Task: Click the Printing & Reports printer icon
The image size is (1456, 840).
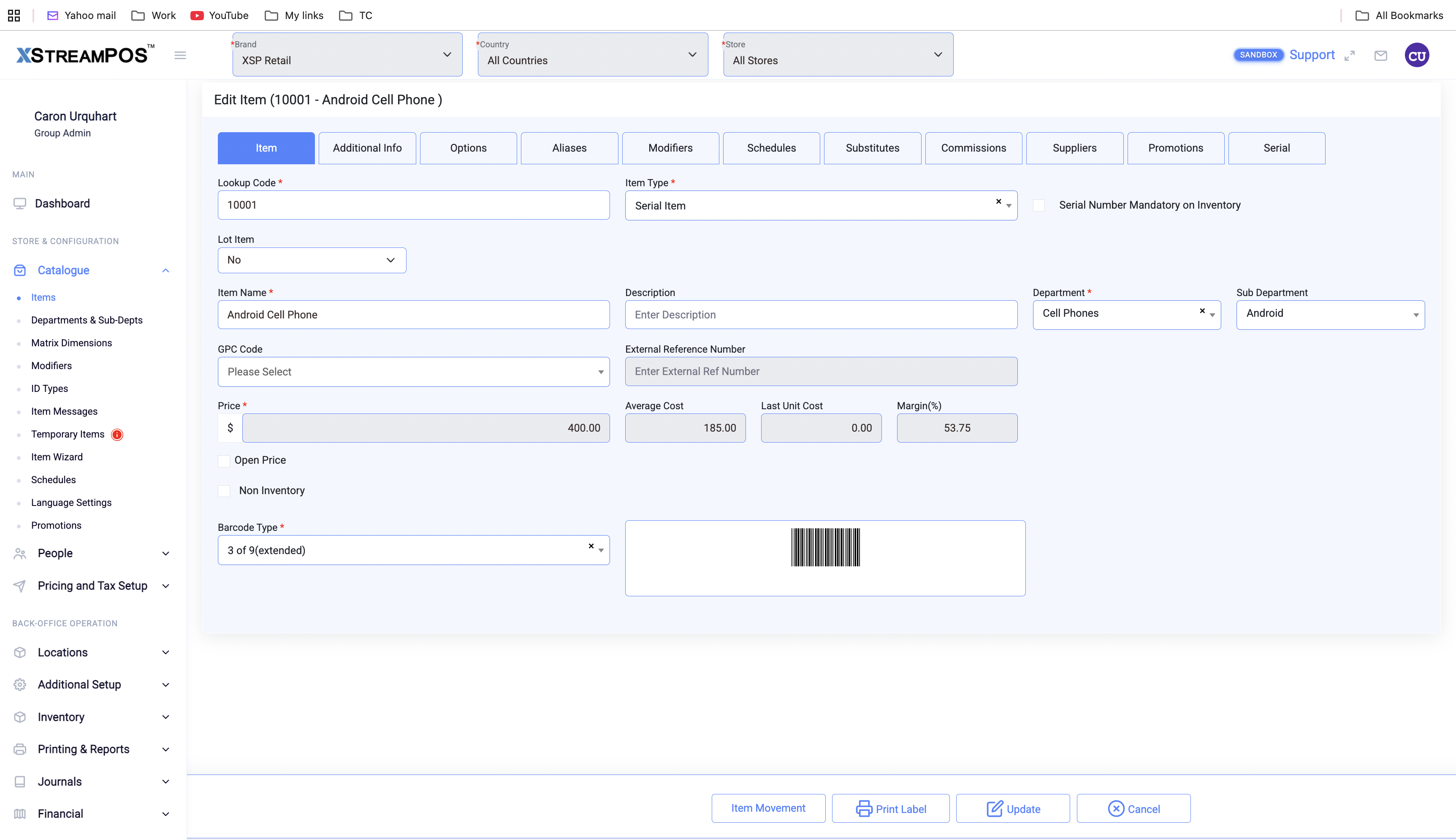Action: coord(19,750)
